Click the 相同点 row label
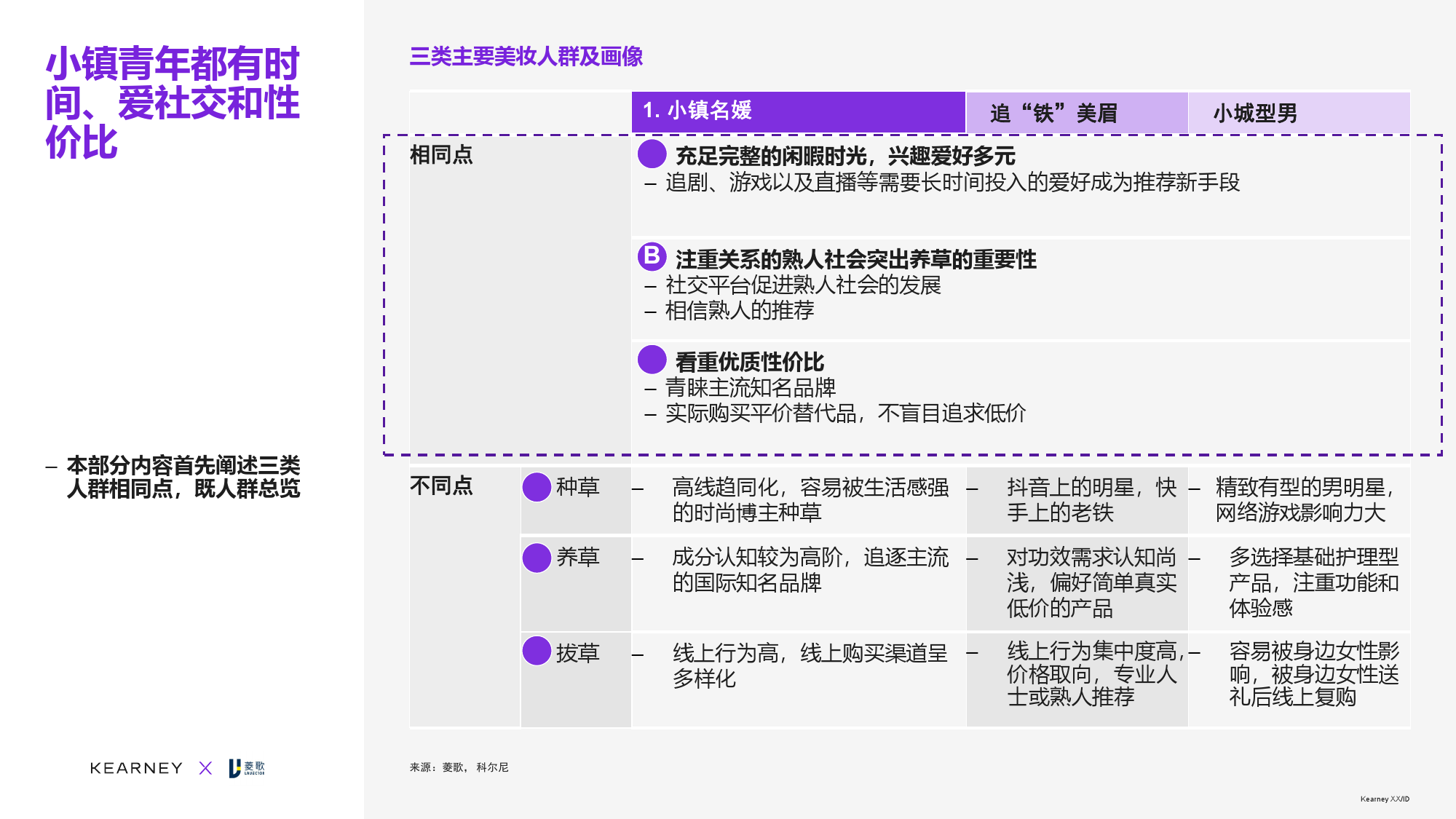This screenshot has width=1456, height=819. tap(441, 155)
